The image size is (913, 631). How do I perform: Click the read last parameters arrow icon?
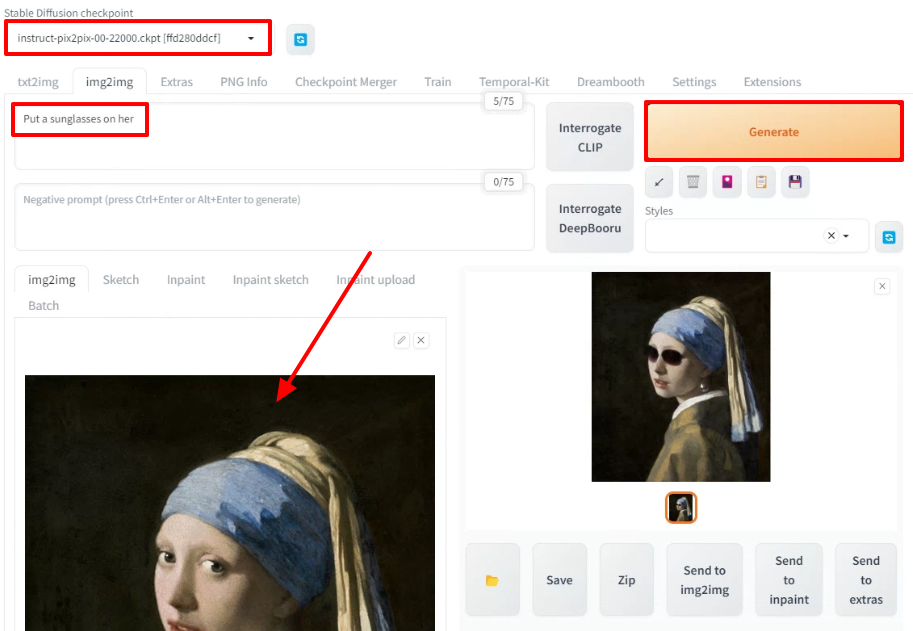coord(659,182)
